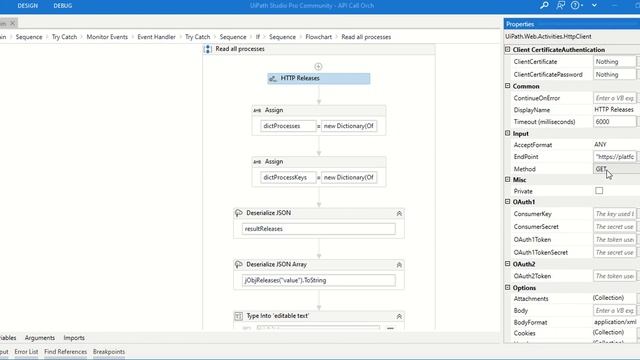The image size is (640, 360).
Task: Open the Breakpoints tab
Action: [109, 351]
